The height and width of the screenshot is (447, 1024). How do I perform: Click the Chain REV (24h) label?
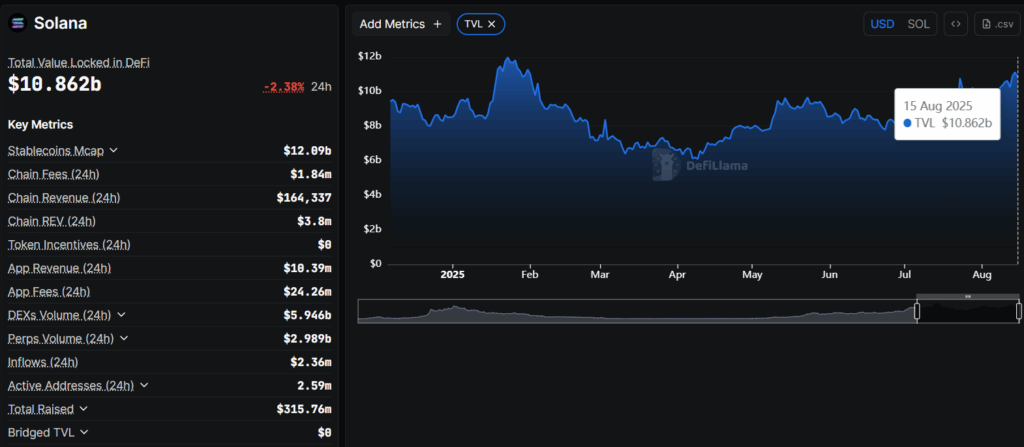pyautogui.click(x=52, y=221)
